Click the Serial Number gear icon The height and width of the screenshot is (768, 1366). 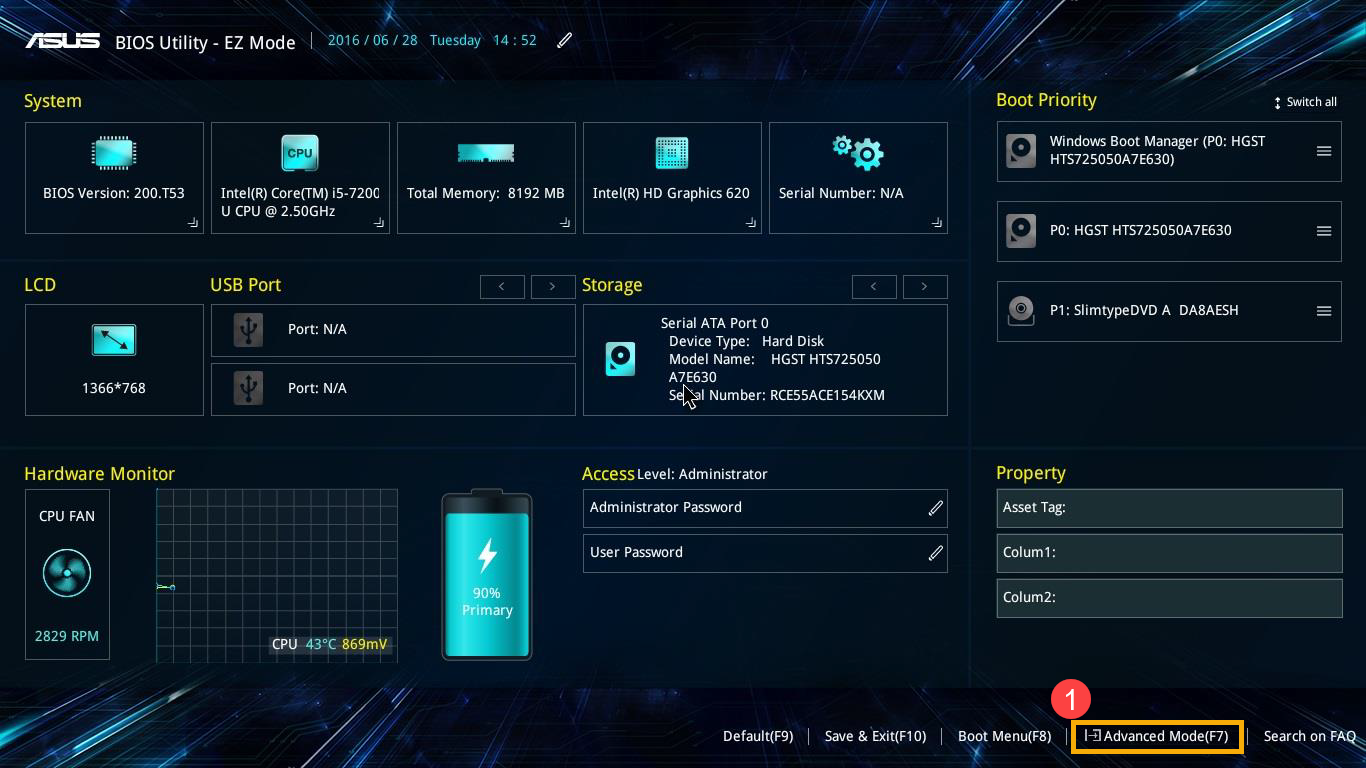point(858,152)
